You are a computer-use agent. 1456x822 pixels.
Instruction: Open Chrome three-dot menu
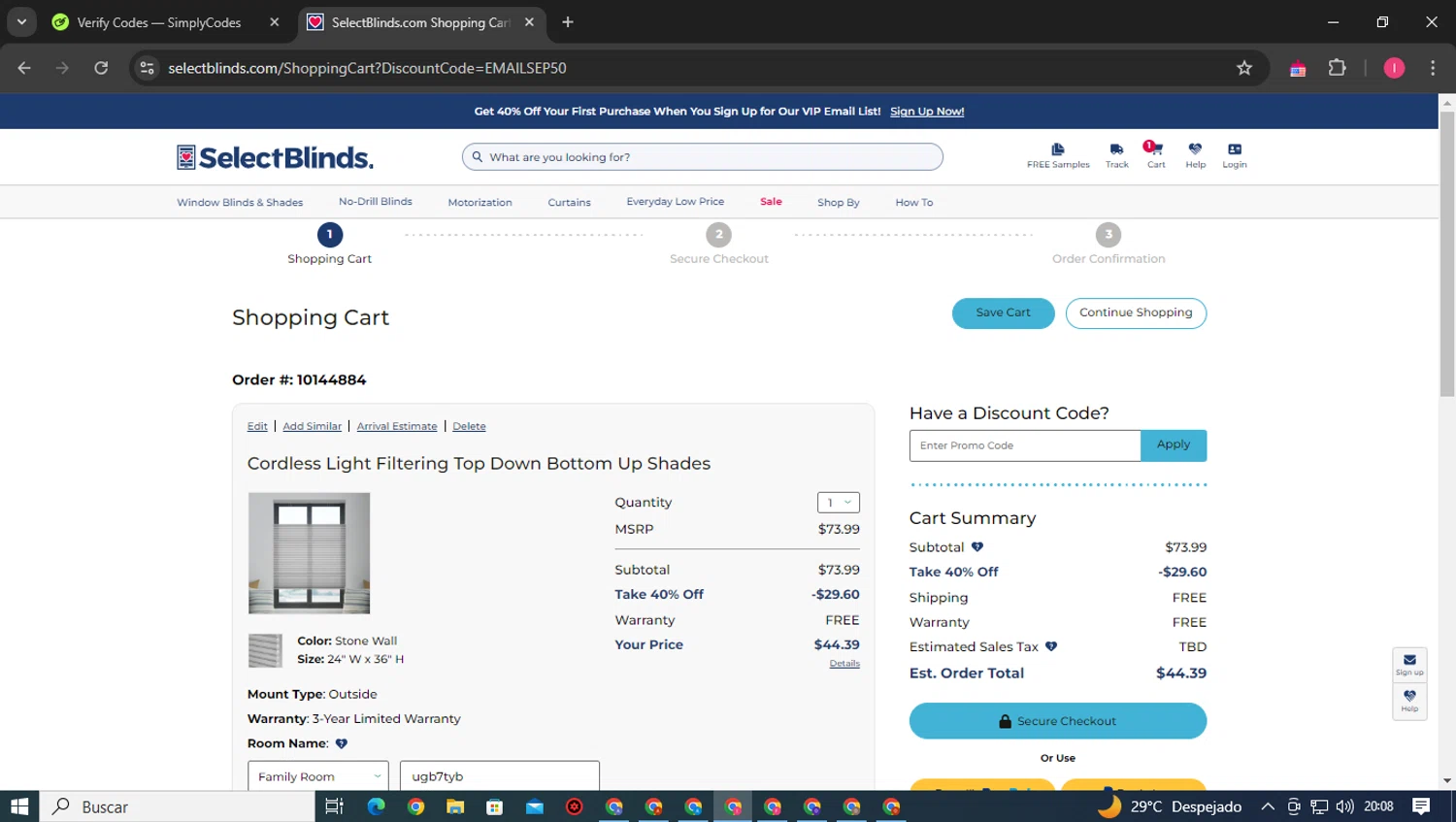pyautogui.click(x=1433, y=68)
